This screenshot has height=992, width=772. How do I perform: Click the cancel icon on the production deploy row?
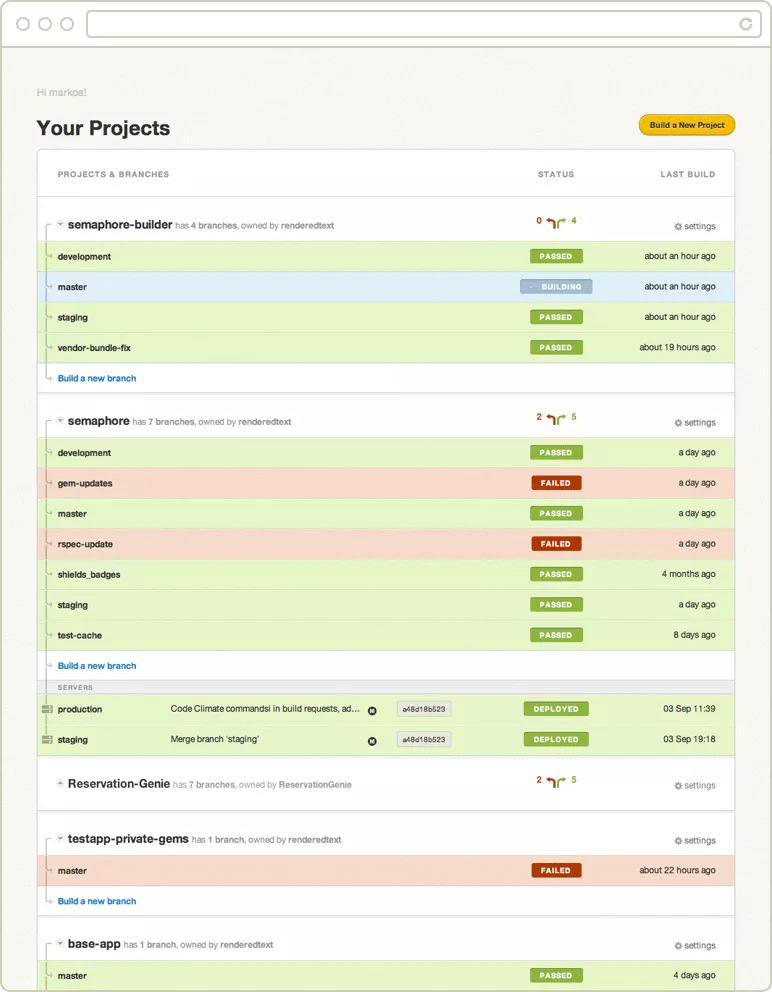[371, 709]
